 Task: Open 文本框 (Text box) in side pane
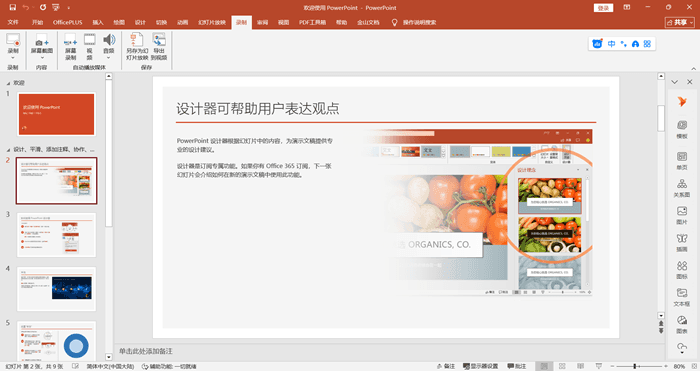(682, 297)
